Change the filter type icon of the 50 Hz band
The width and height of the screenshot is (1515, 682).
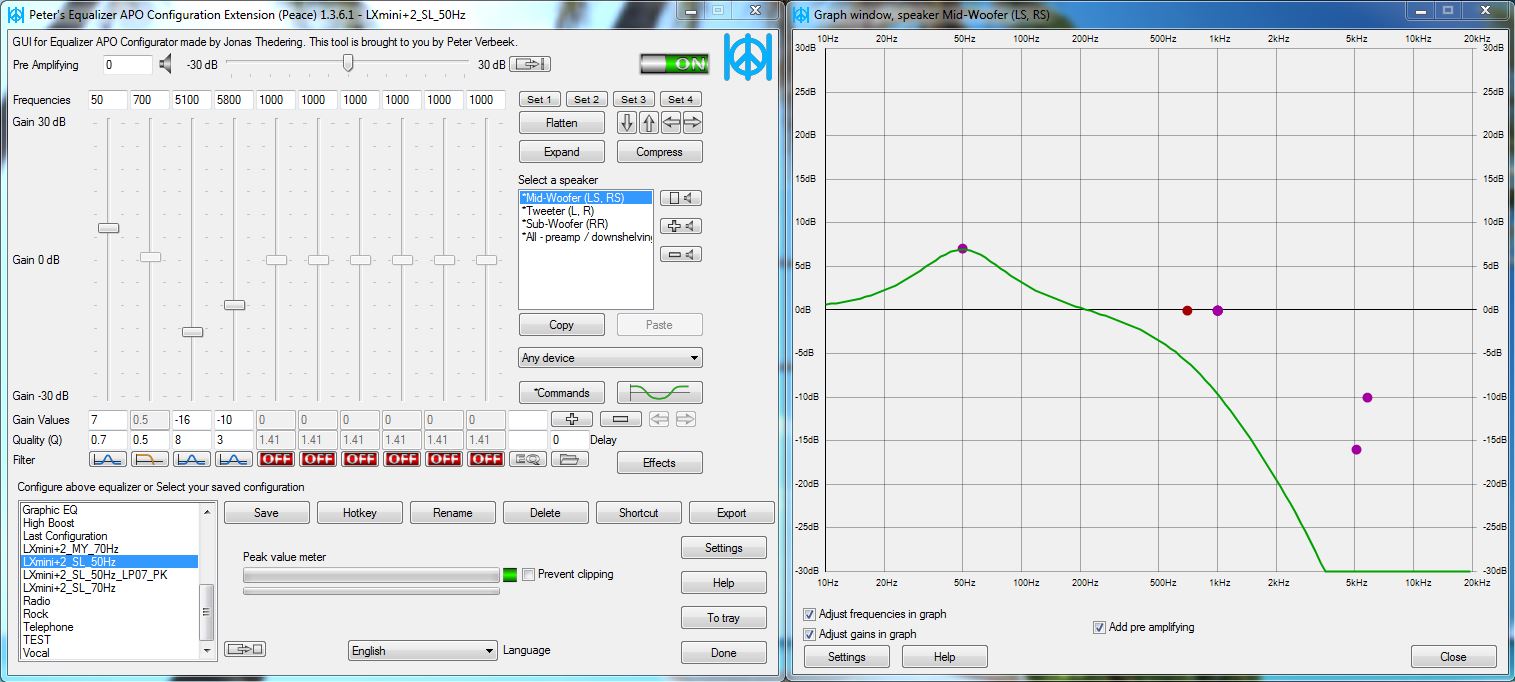coord(108,460)
